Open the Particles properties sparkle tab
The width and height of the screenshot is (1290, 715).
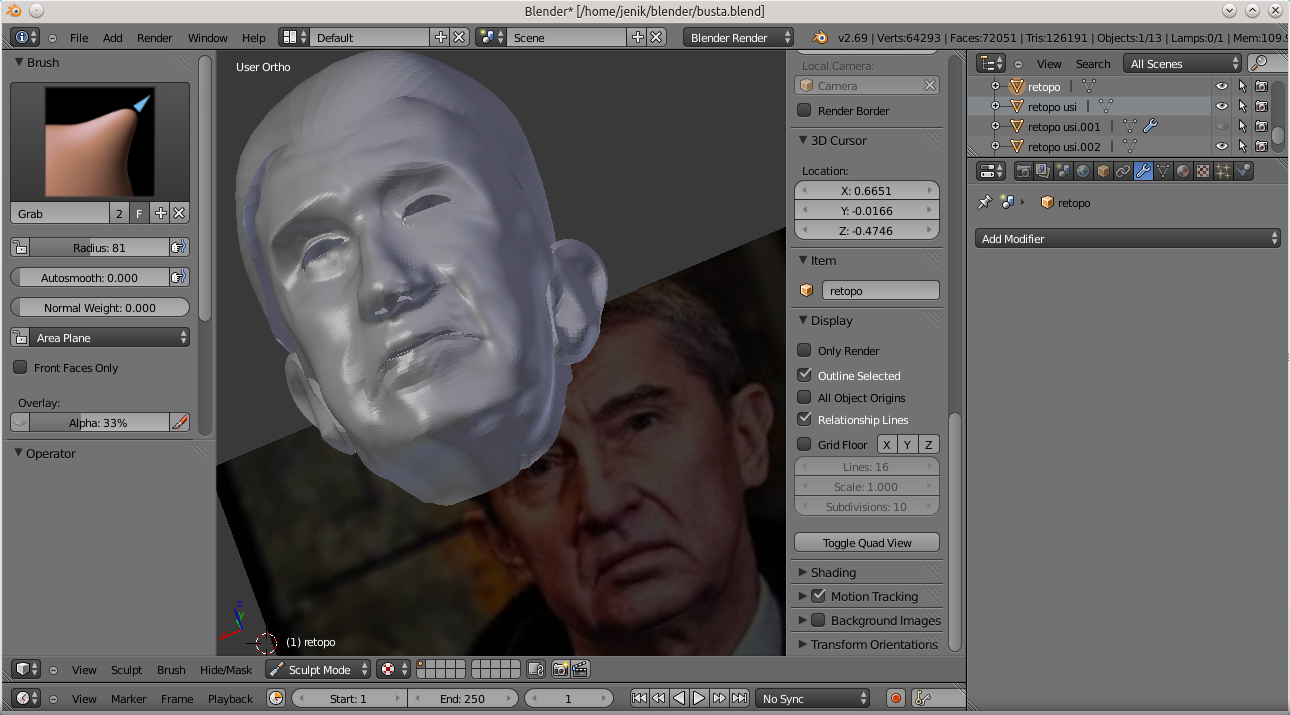point(1223,171)
